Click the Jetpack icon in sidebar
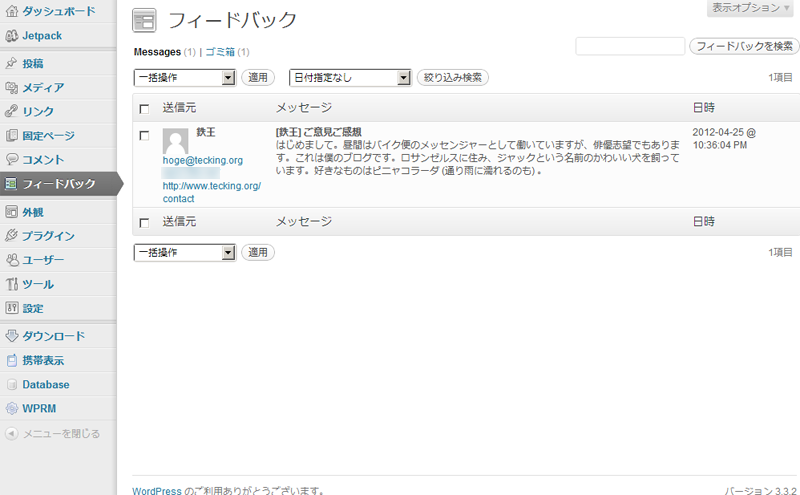The width and height of the screenshot is (800, 495). (12, 35)
